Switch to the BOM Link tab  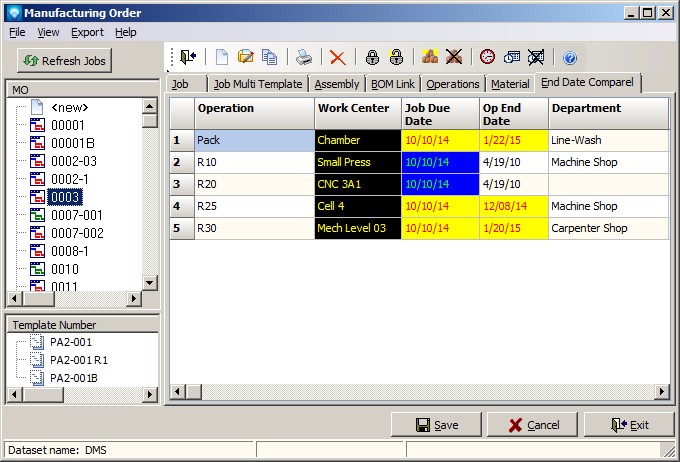tap(393, 84)
